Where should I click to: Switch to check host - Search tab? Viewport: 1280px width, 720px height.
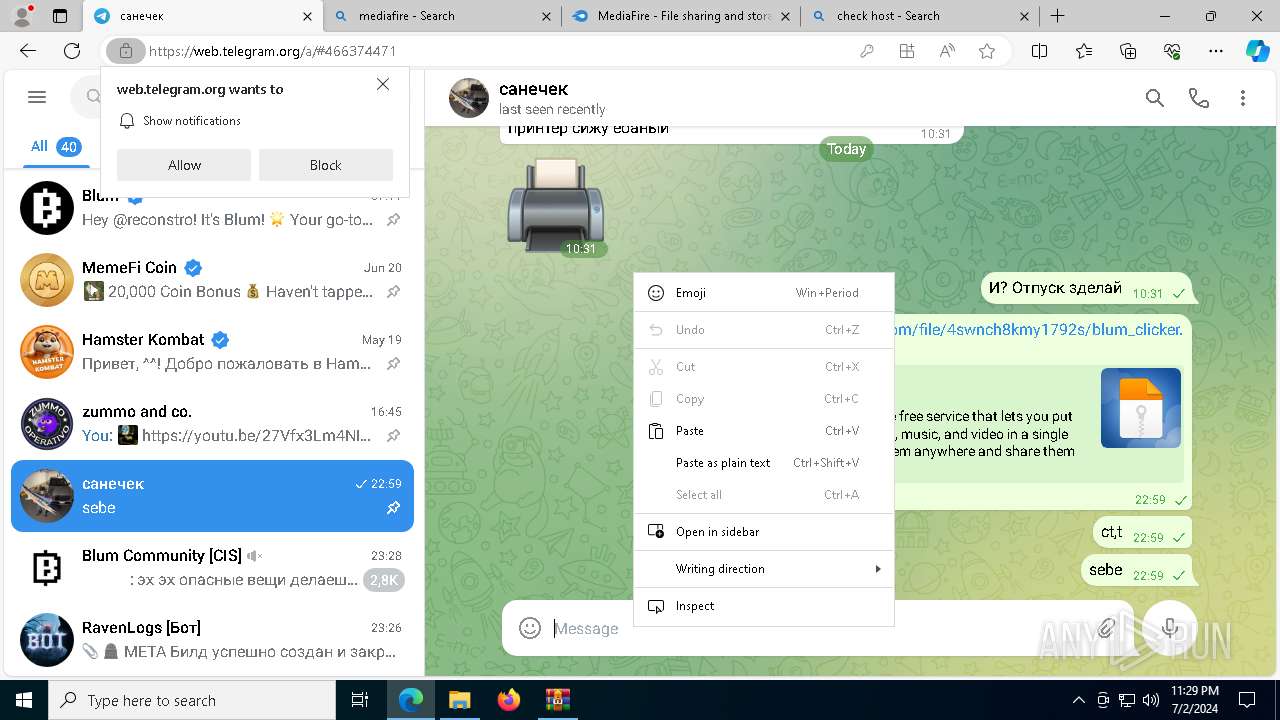coord(921,16)
